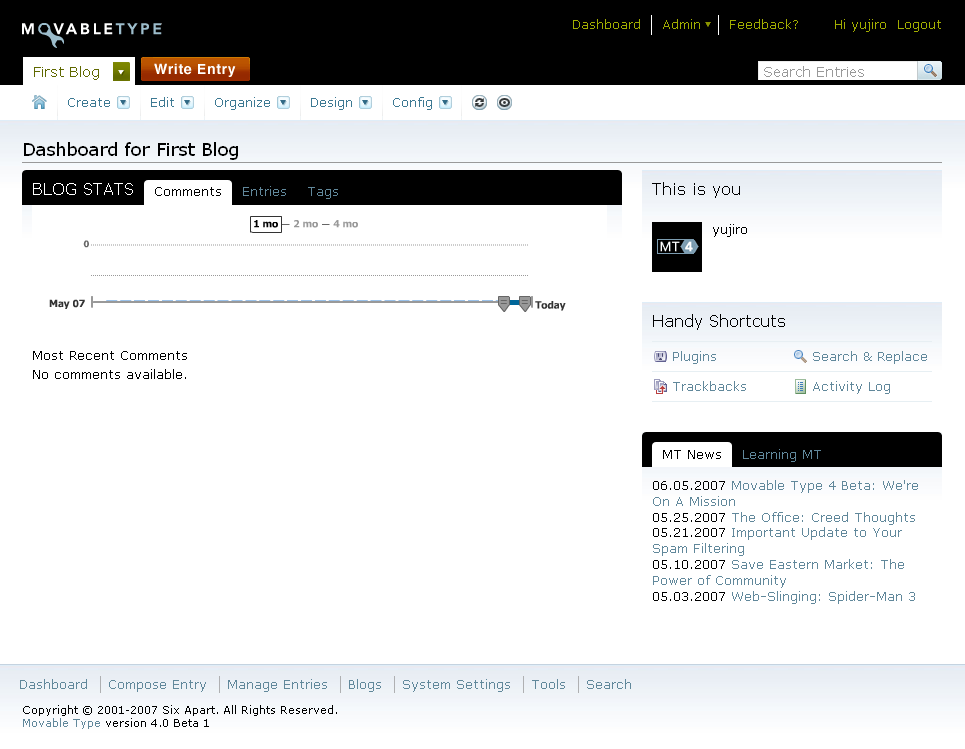965x749 pixels.
Task: Click the Logout link
Action: [x=919, y=25]
